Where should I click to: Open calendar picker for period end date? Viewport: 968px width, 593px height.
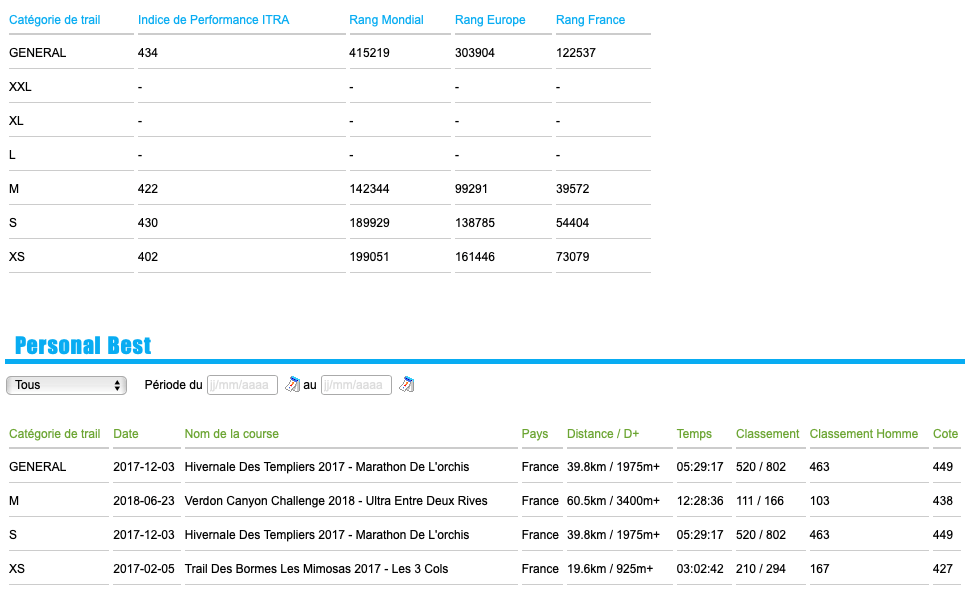(x=407, y=385)
